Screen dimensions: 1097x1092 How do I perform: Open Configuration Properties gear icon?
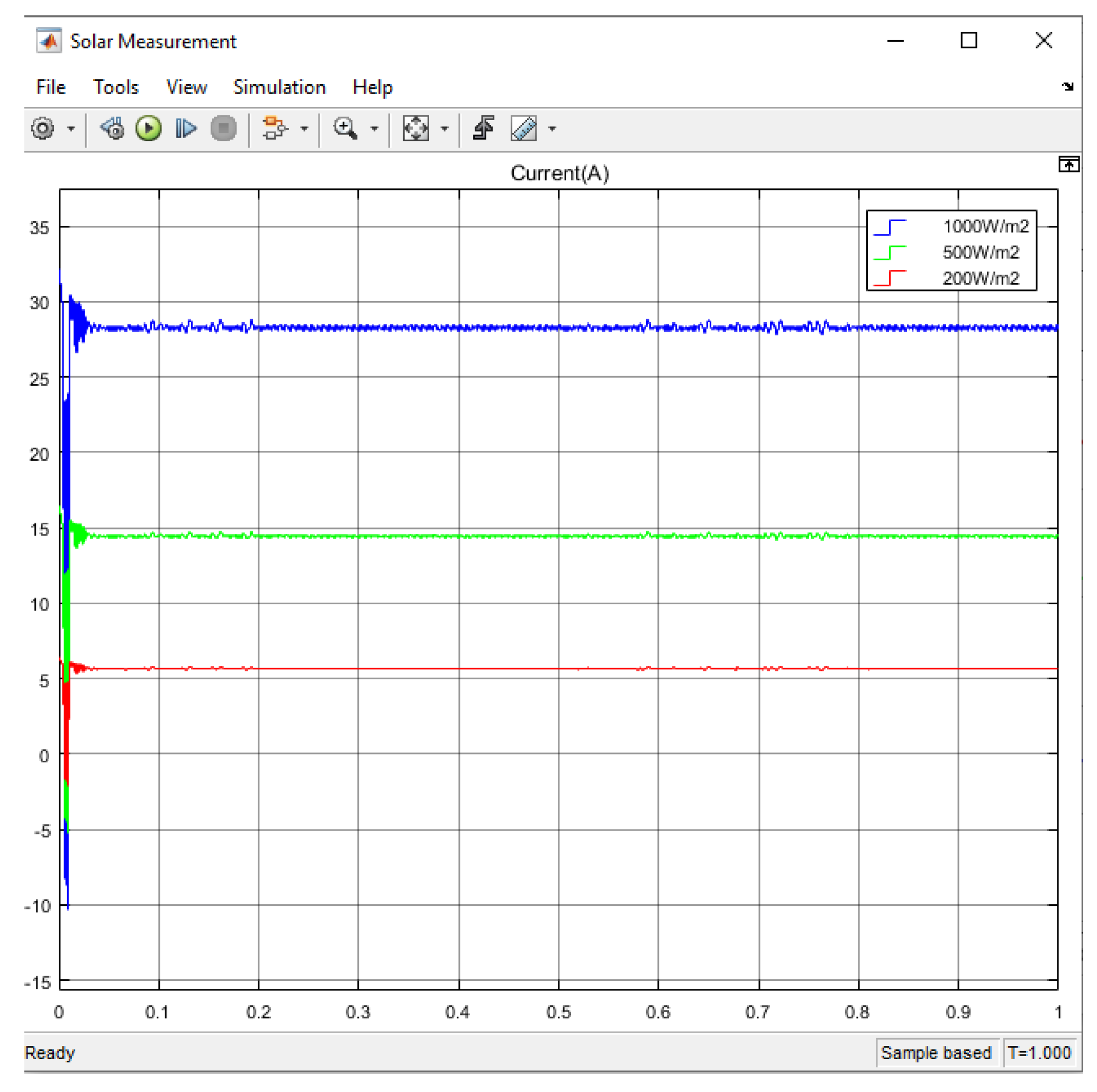[42, 129]
